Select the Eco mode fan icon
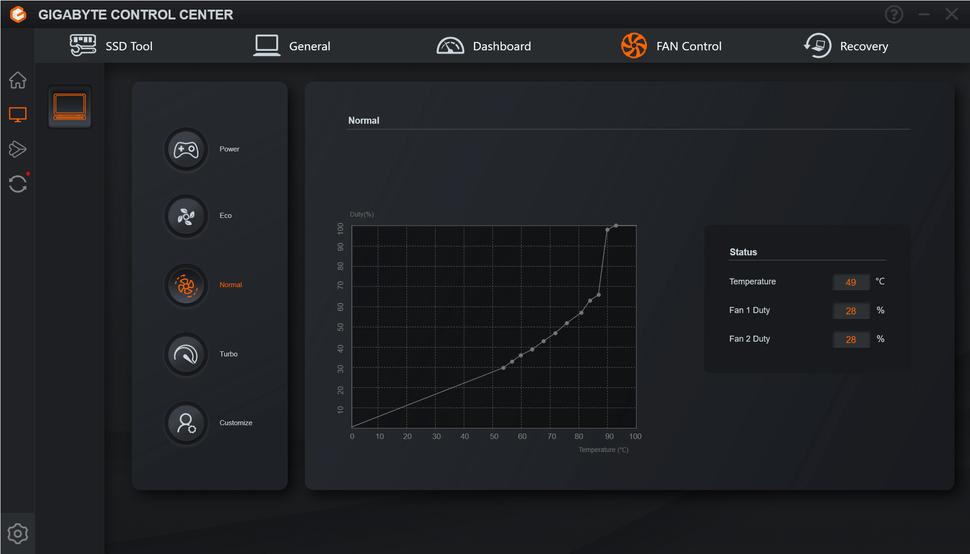970x554 pixels. 186,216
